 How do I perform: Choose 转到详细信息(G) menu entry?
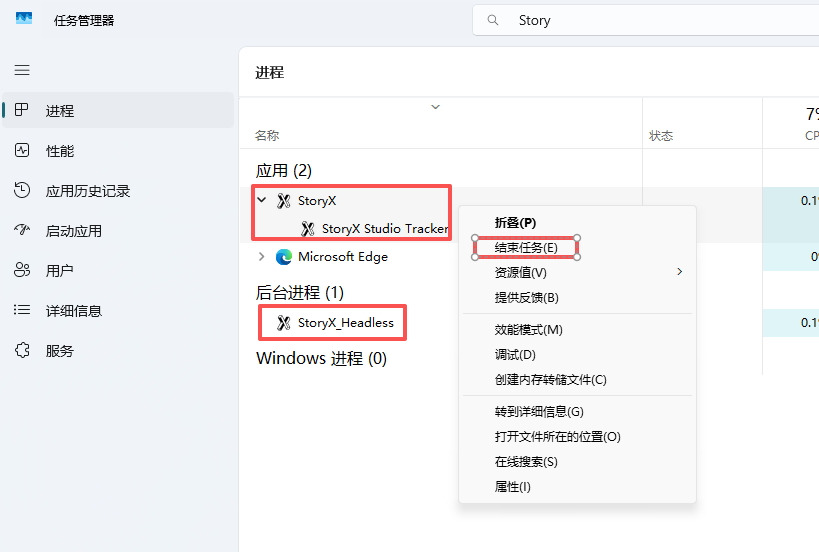click(x=577, y=412)
